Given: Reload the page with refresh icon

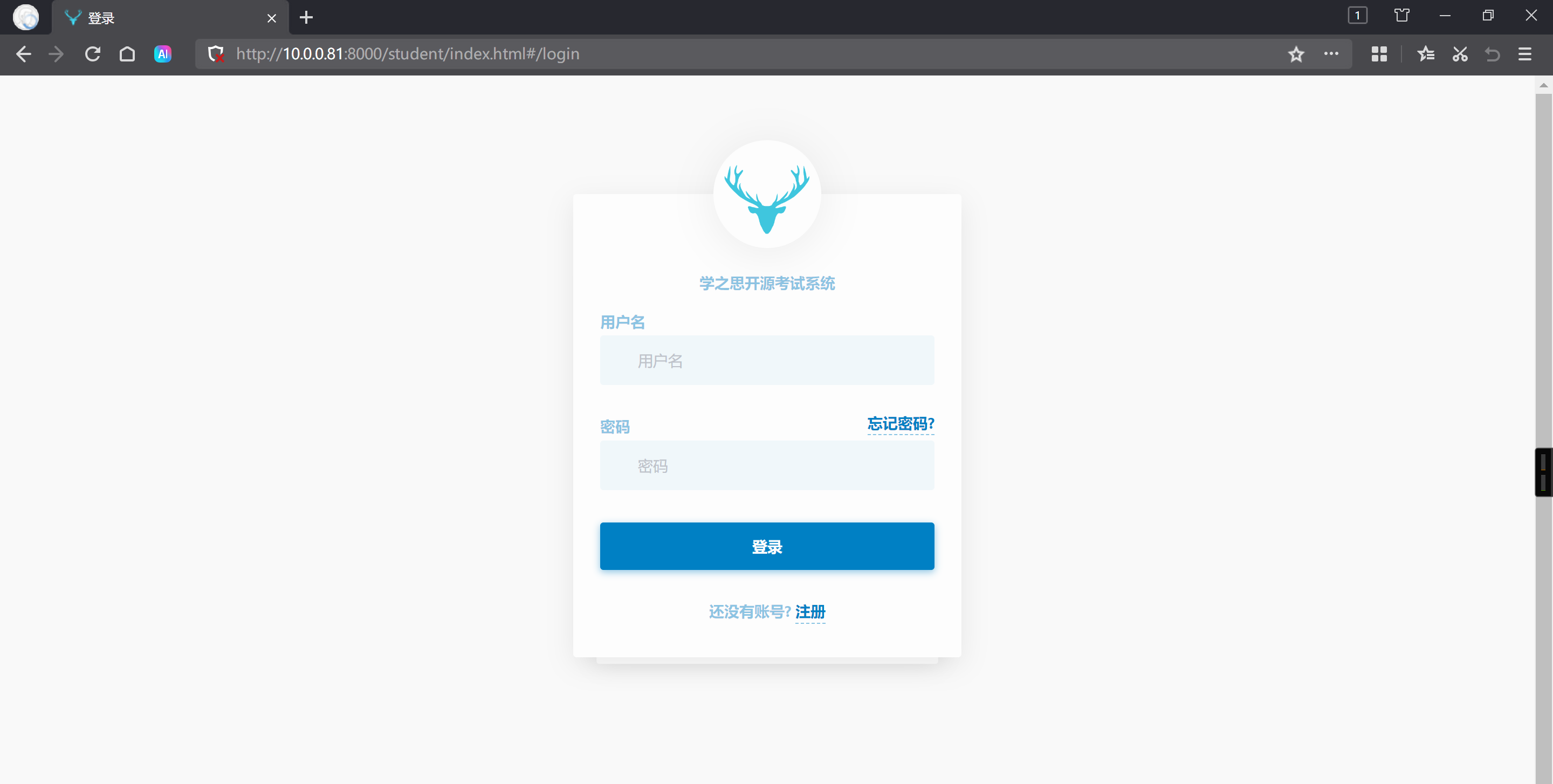Looking at the screenshot, I should pos(92,54).
